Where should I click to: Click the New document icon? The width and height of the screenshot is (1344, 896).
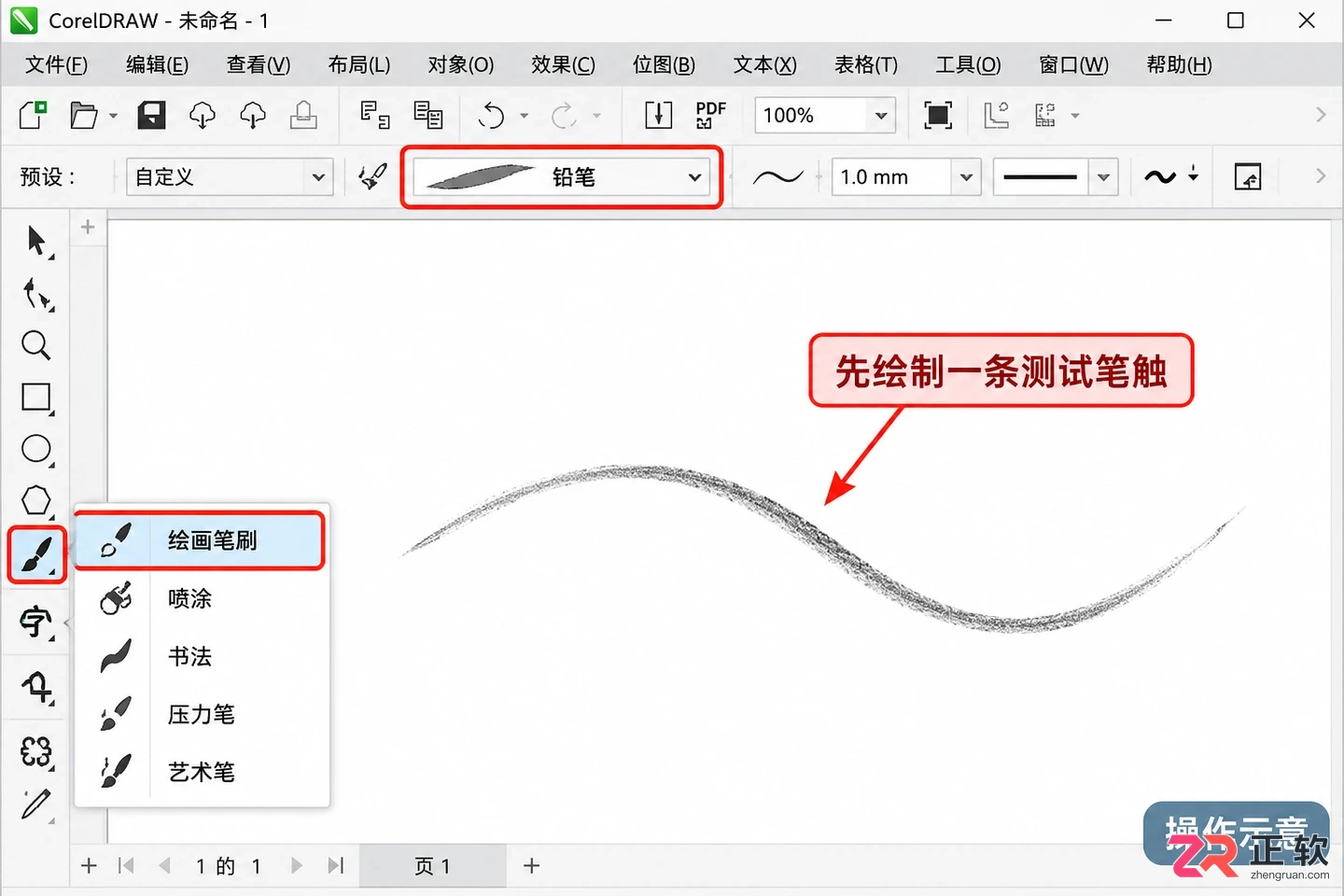click(33, 115)
